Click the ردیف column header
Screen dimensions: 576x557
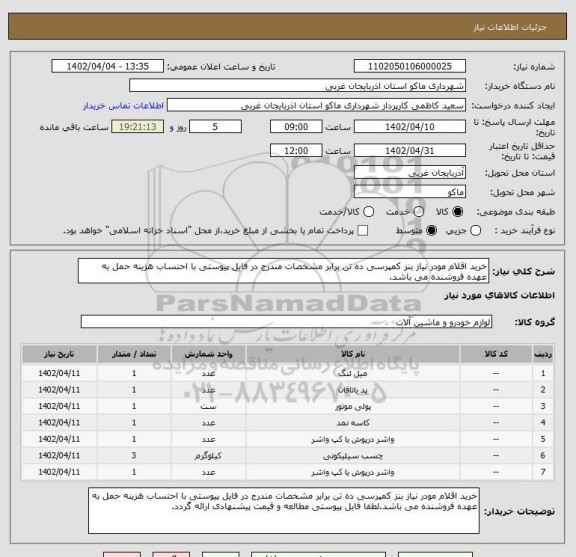[543, 354]
